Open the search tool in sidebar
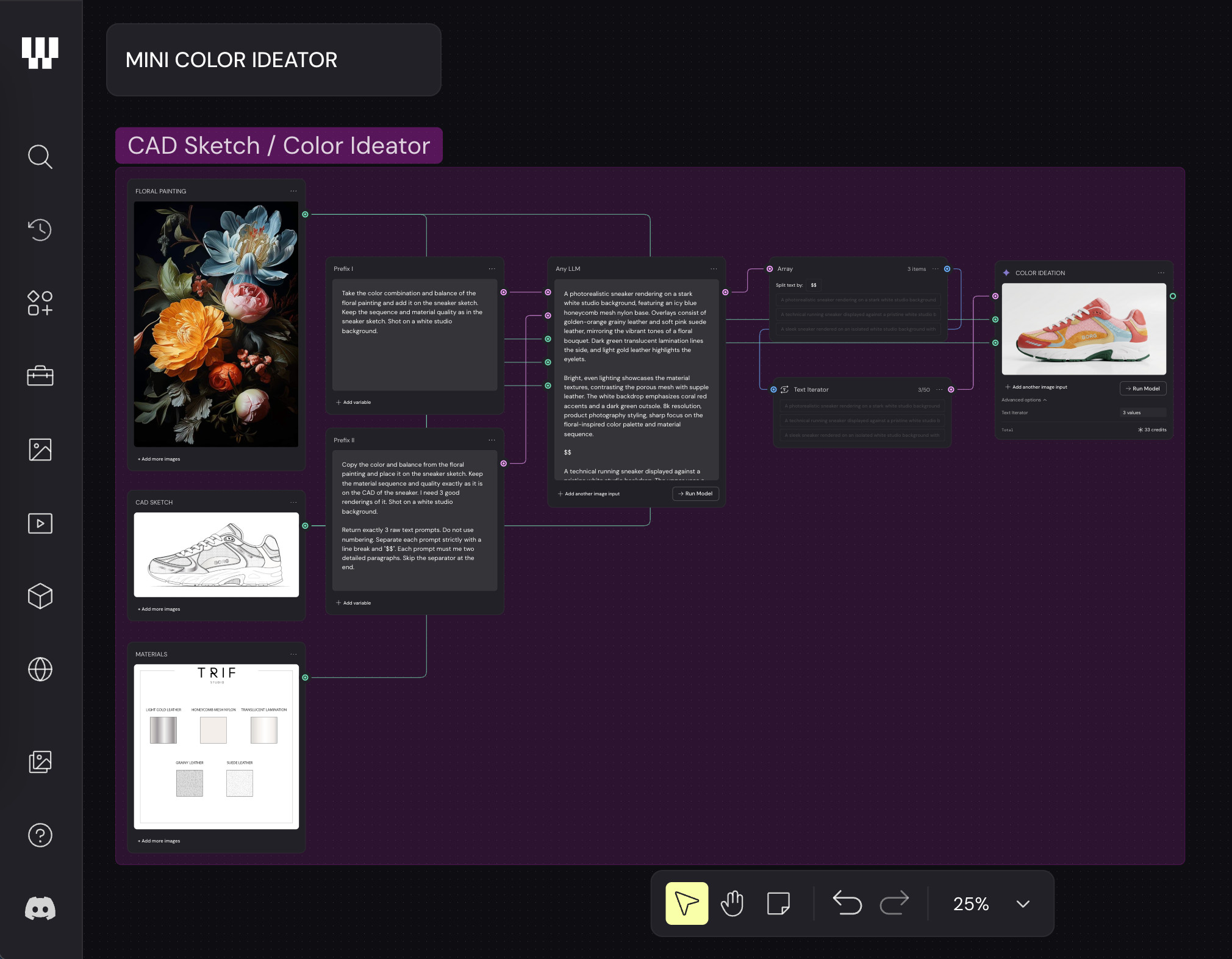Viewport: 1232px width, 959px height. click(40, 157)
